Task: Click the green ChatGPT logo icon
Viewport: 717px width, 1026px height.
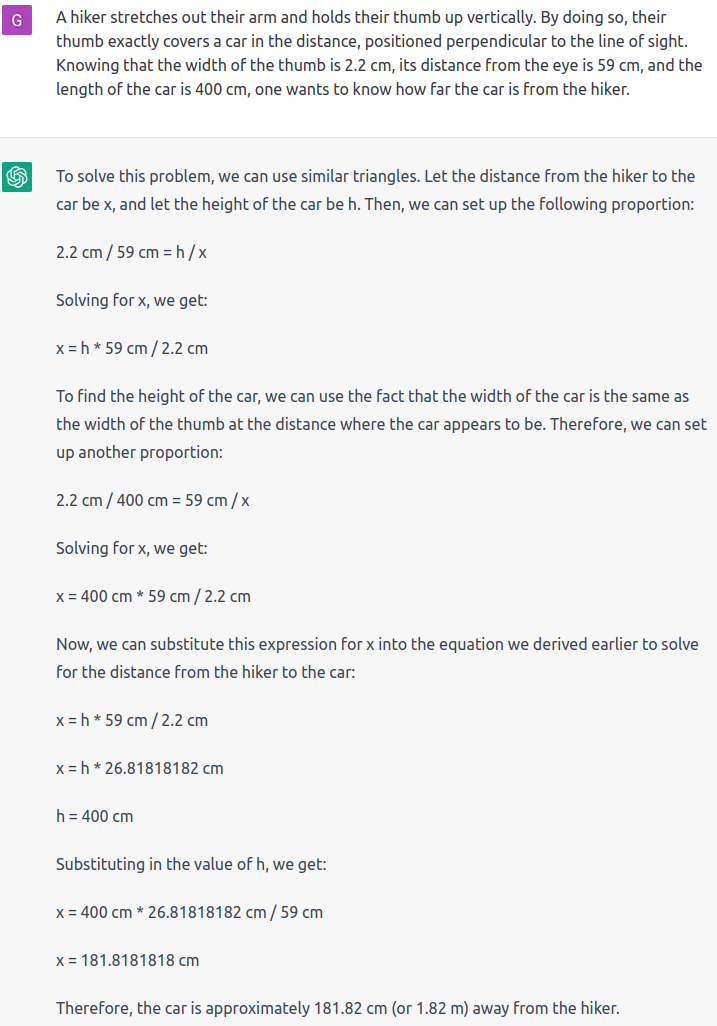Action: pyautogui.click(x=17, y=177)
